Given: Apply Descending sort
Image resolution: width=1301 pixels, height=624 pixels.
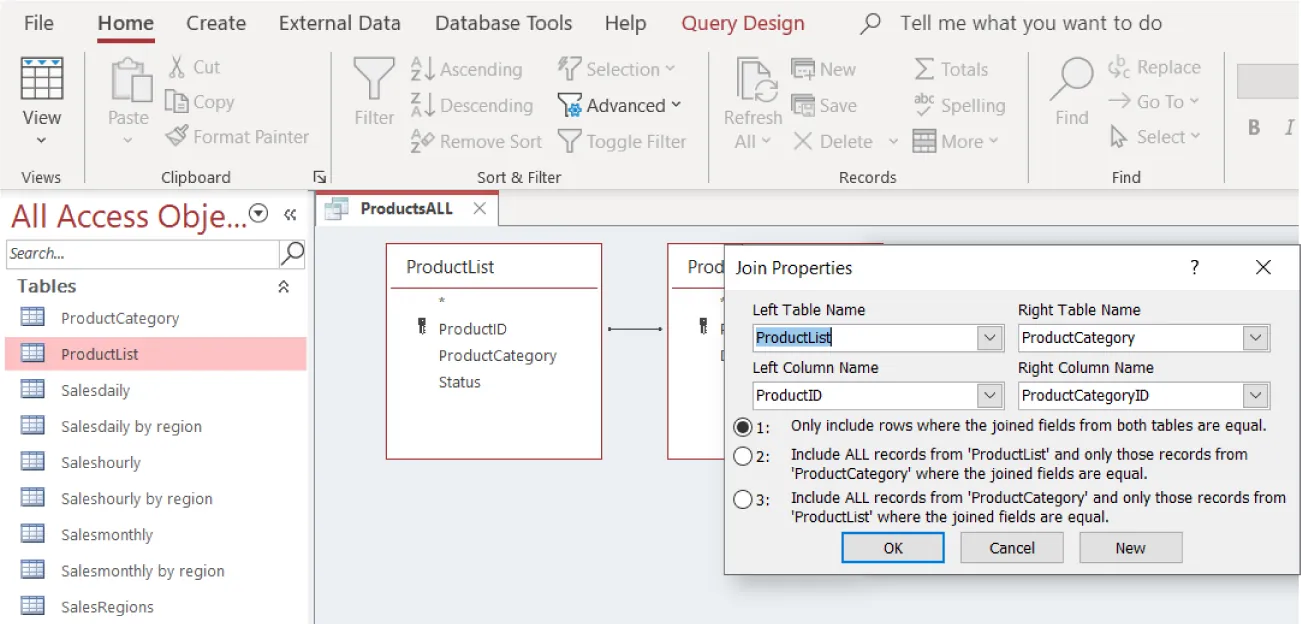Looking at the screenshot, I should click(x=423, y=105).
